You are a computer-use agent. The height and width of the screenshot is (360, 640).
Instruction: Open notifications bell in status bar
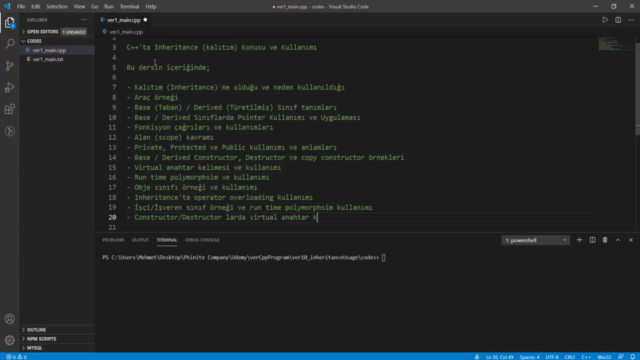(632, 357)
